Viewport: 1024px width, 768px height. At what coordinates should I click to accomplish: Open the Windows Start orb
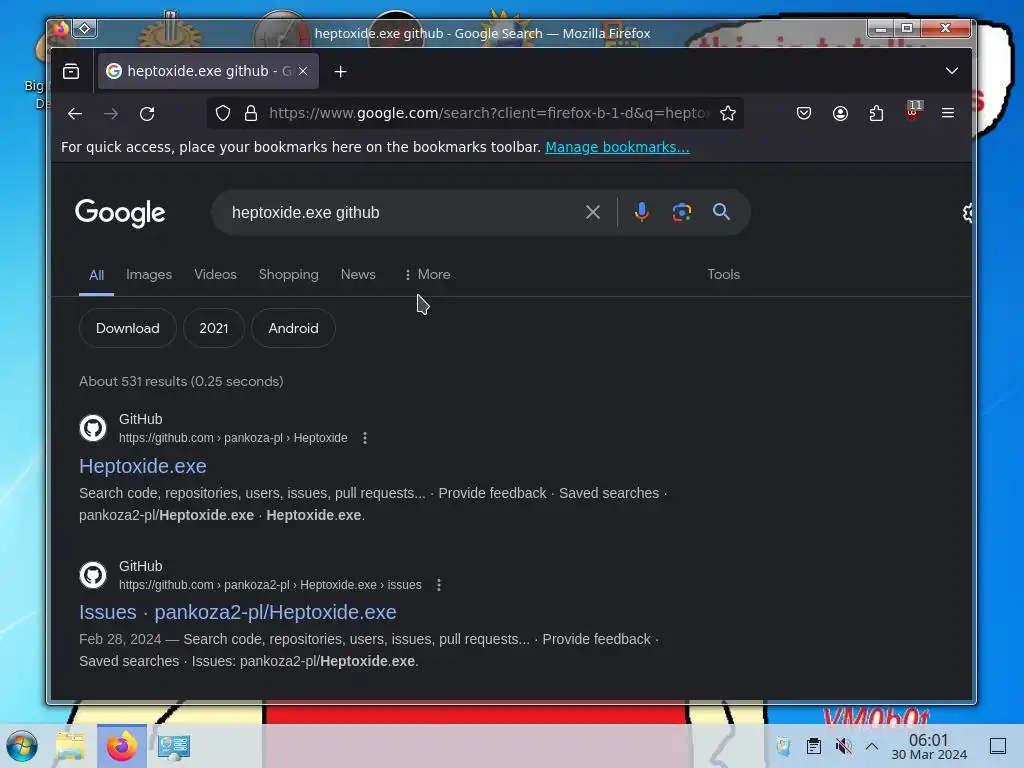tap(22, 746)
